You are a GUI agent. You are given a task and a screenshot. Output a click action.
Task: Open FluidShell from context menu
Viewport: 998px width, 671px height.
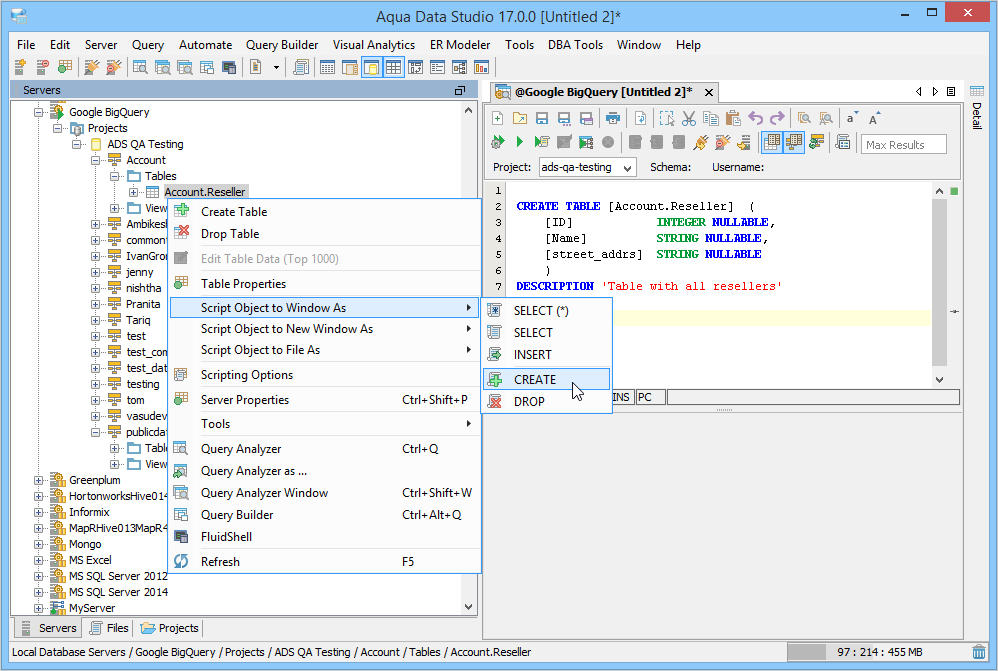pos(325,537)
